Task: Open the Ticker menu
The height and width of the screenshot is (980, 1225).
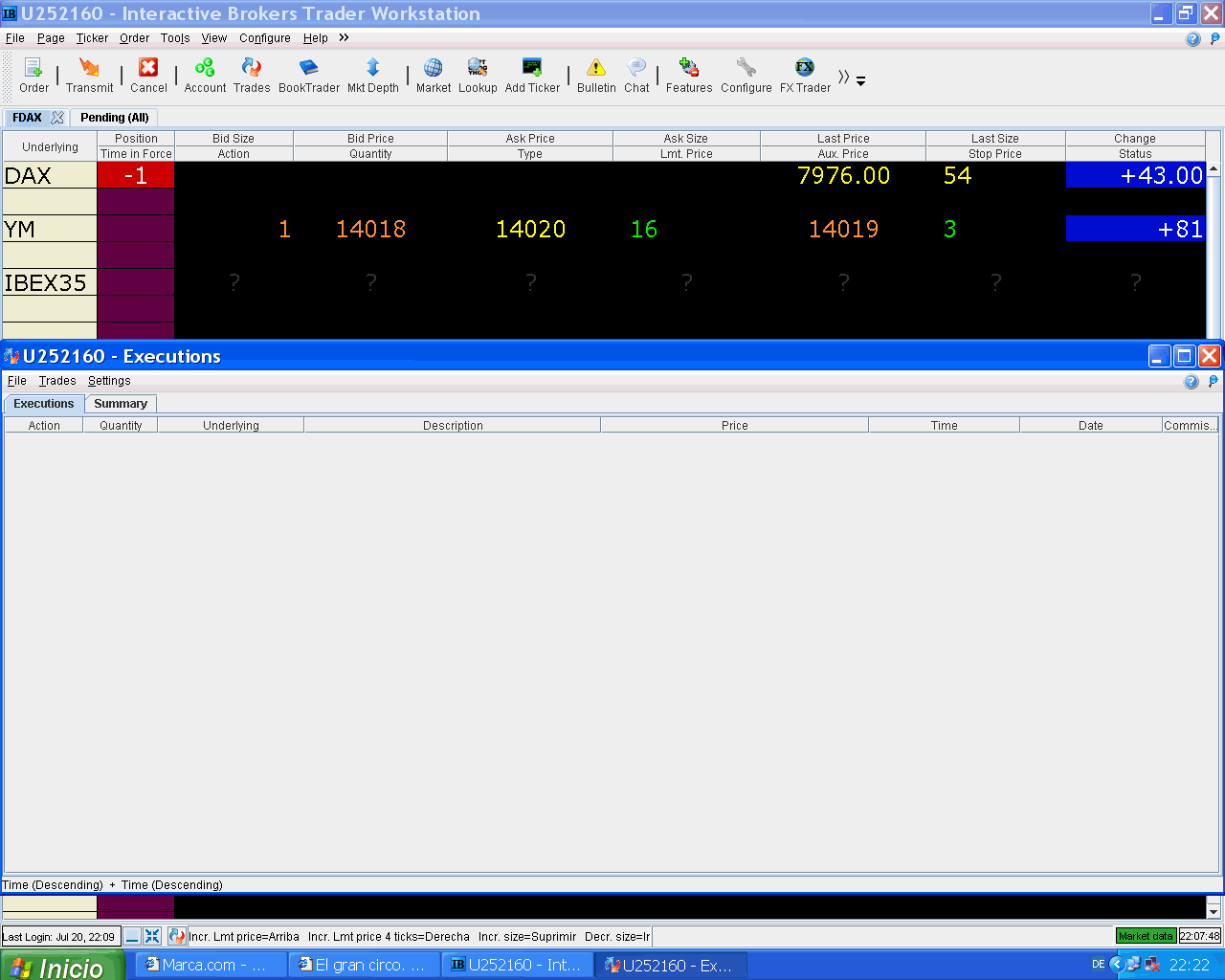Action: click(x=92, y=38)
